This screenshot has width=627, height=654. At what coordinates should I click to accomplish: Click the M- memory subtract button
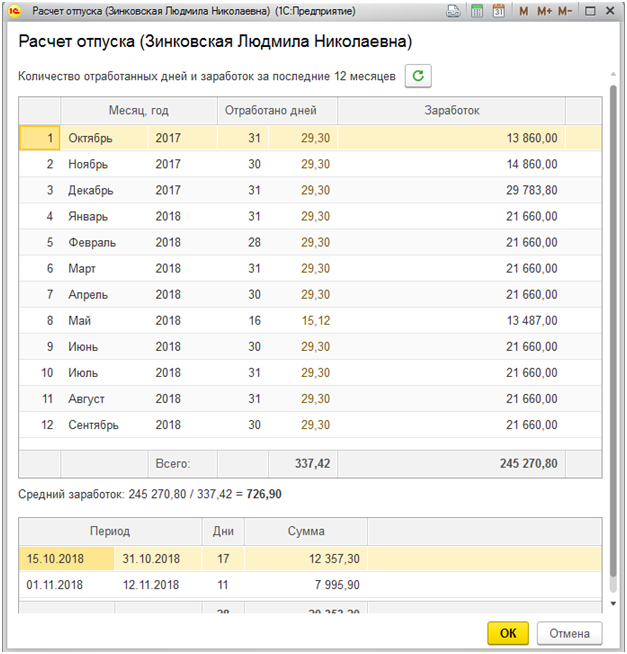click(566, 11)
